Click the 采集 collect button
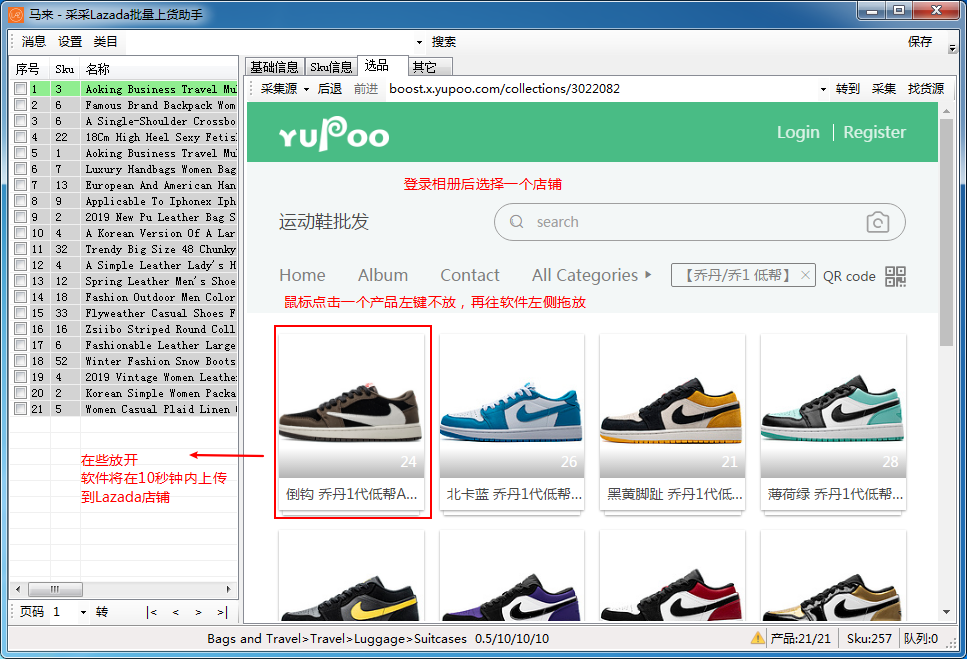The height and width of the screenshot is (659, 967). (x=884, y=89)
